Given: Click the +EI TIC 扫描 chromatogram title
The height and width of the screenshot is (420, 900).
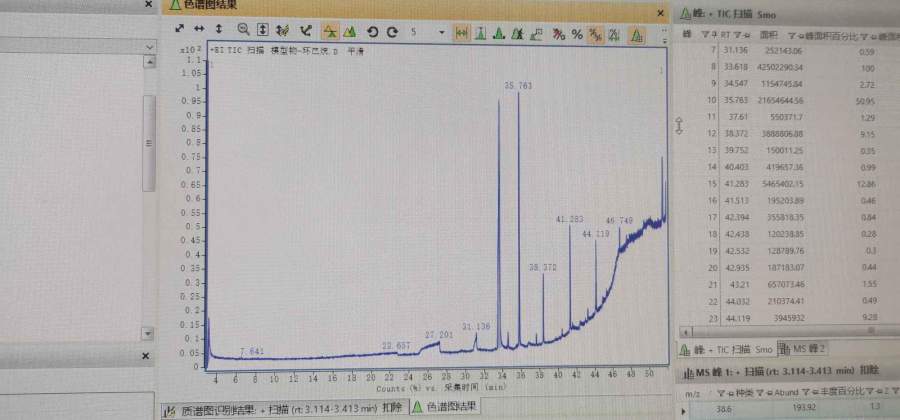Looking at the screenshot, I should click(x=287, y=51).
